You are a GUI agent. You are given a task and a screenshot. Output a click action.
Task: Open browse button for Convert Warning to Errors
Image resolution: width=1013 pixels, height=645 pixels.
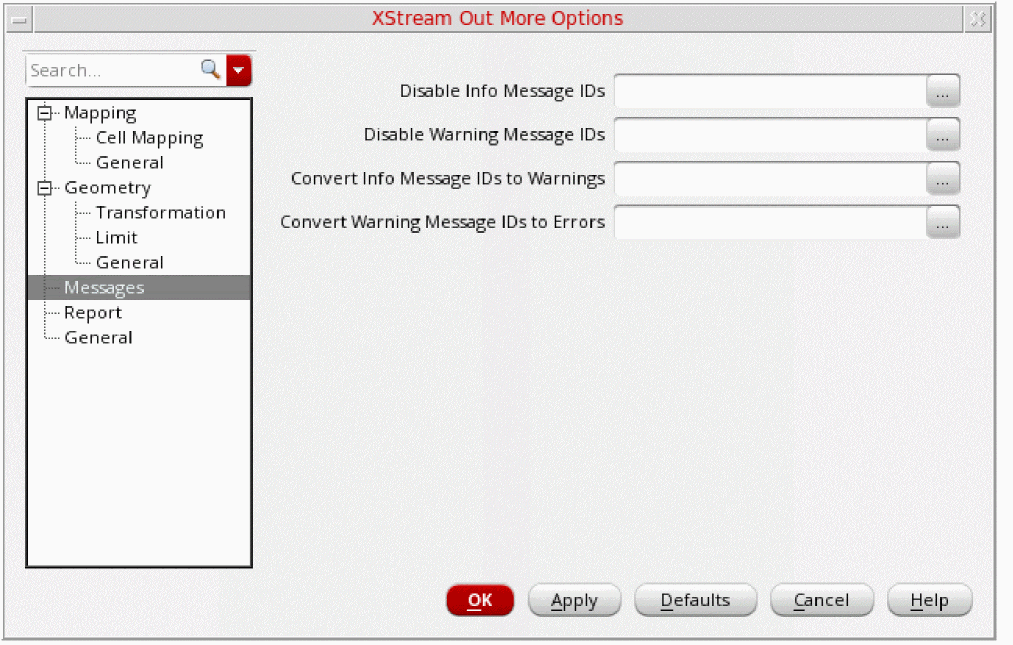(943, 222)
